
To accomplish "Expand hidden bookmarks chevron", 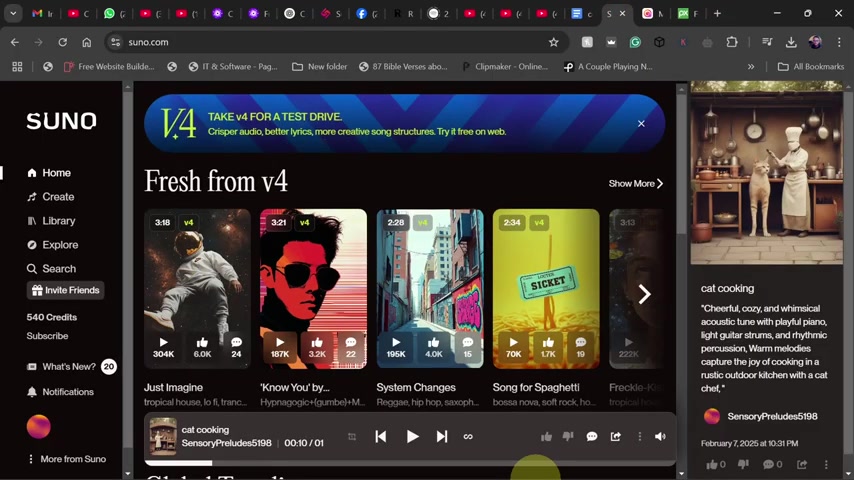I will coord(751,66).
